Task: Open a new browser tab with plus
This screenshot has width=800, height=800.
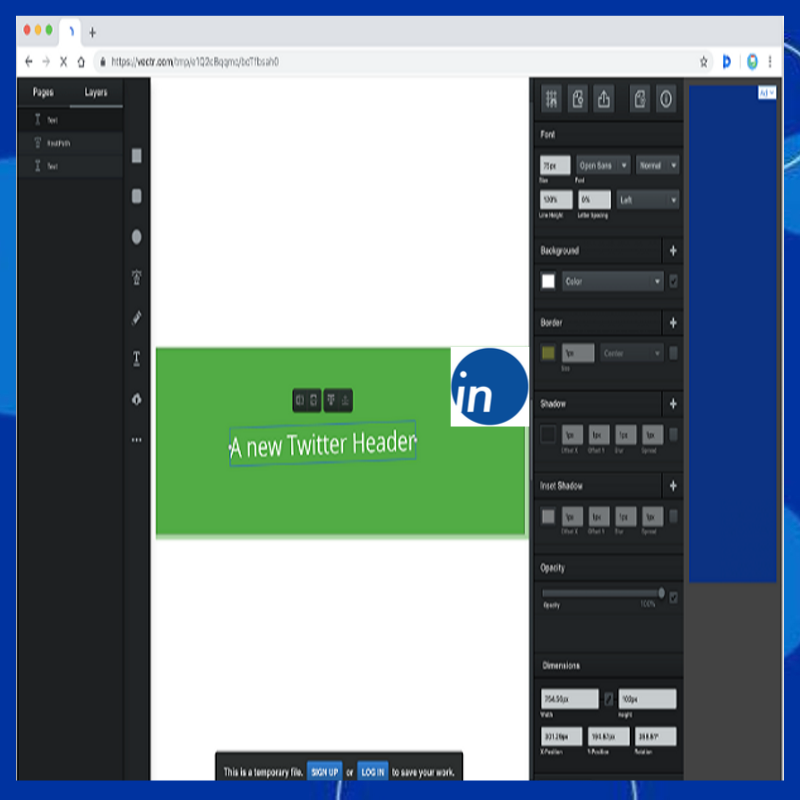Action: click(x=92, y=33)
